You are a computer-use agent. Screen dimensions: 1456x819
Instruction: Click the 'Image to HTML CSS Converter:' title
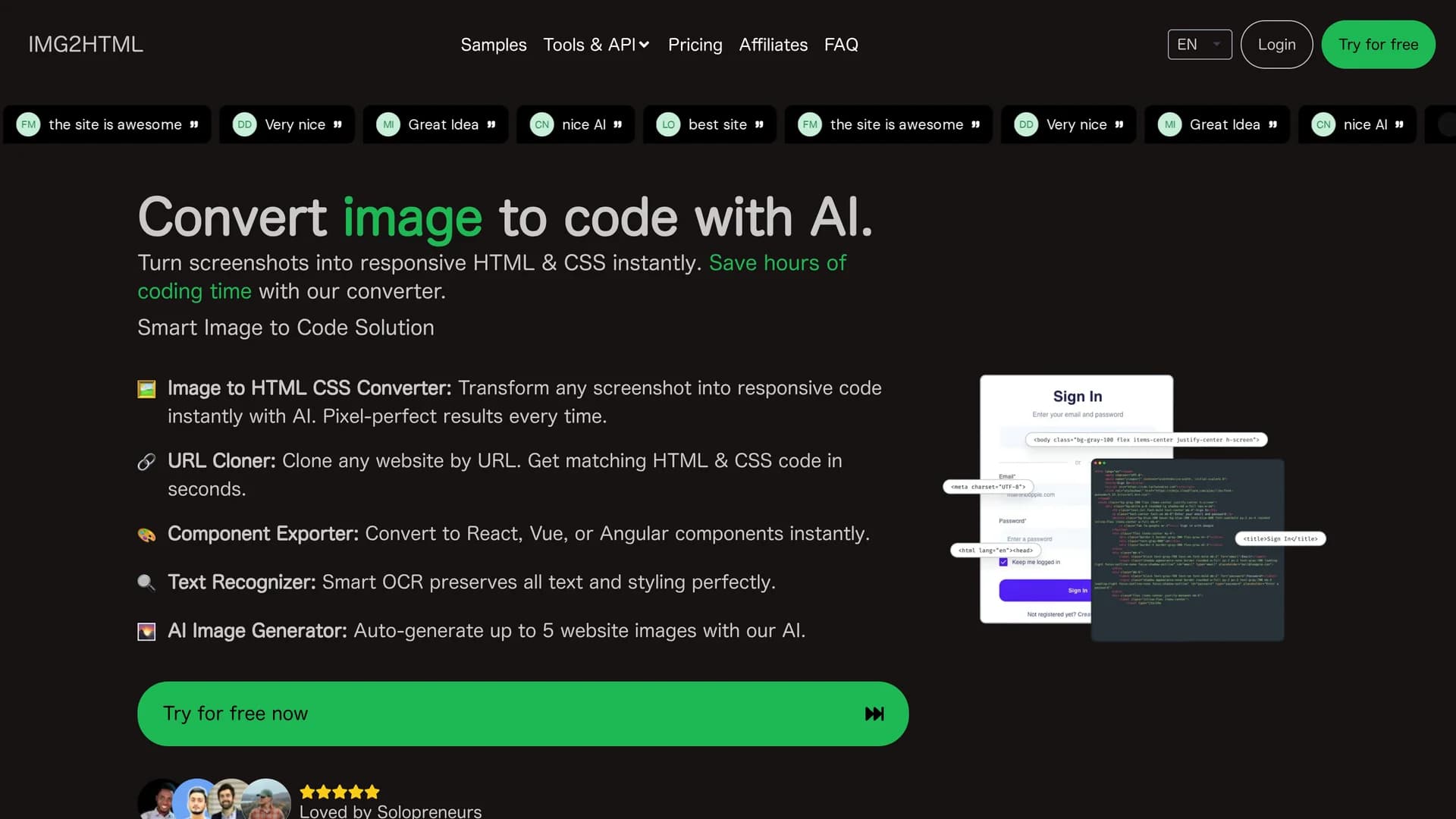click(309, 388)
